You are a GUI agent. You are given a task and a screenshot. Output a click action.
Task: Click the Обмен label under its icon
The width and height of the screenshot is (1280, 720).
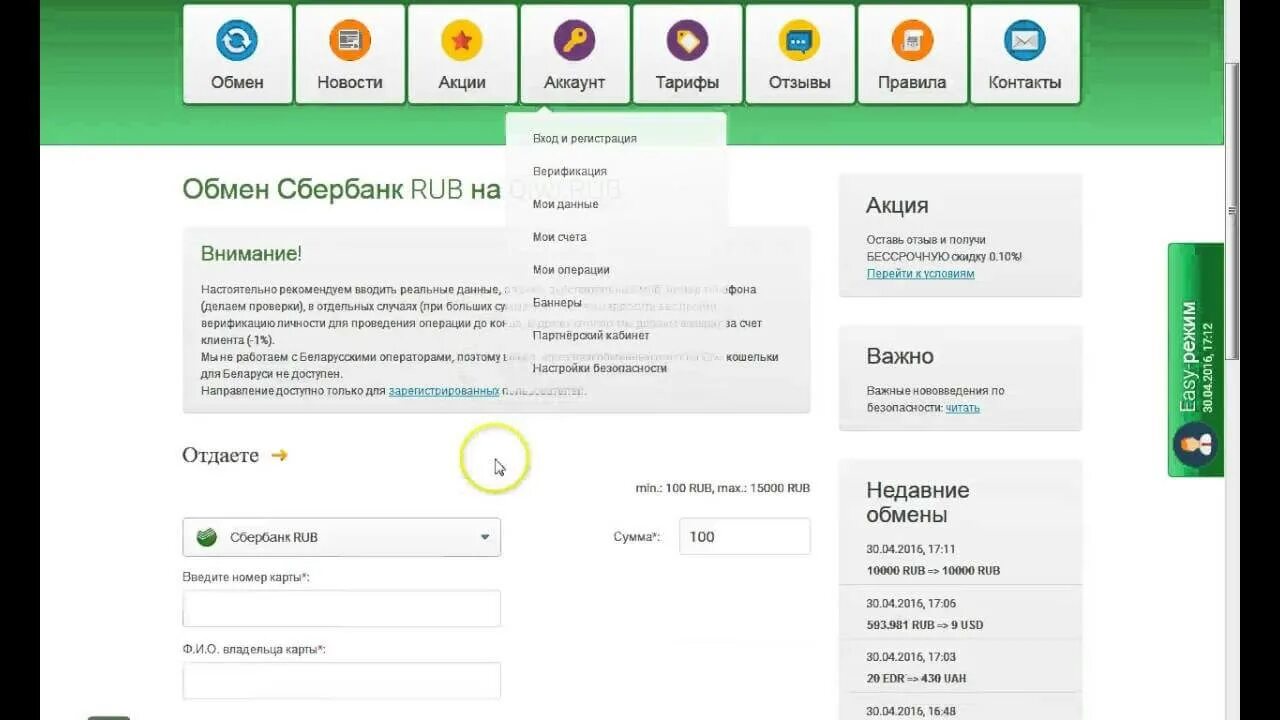tap(237, 82)
